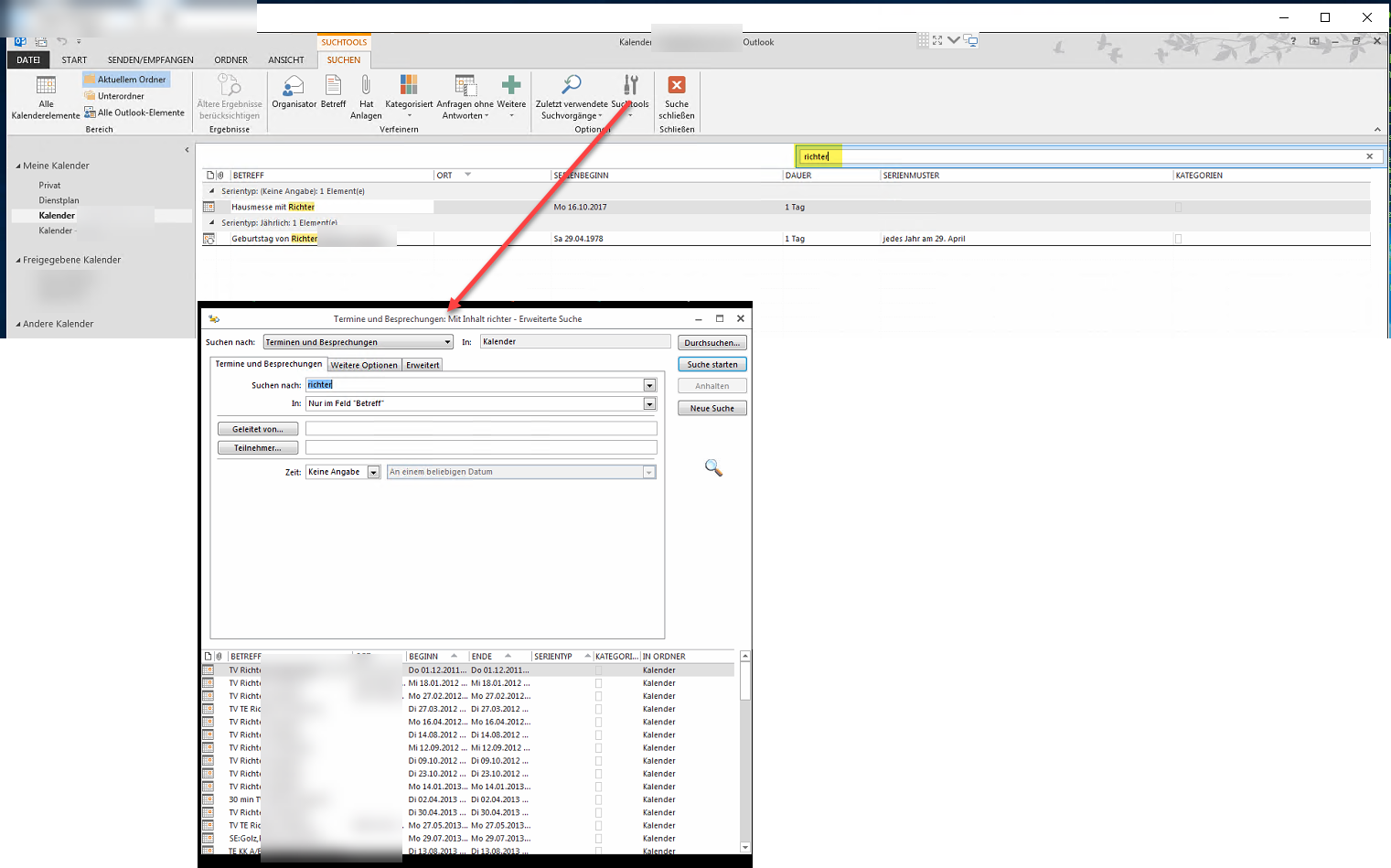This screenshot has width=1391, height=868.
Task: Switch to SENDEN/EMPFANGEN tab
Action: pyautogui.click(x=151, y=60)
